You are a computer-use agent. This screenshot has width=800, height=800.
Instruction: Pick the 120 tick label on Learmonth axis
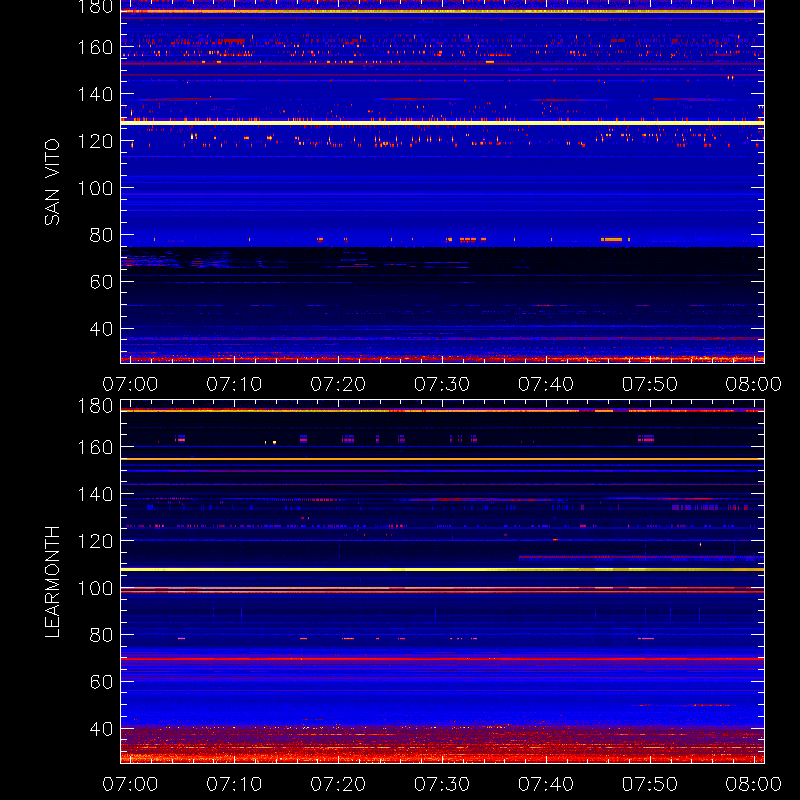(95, 541)
